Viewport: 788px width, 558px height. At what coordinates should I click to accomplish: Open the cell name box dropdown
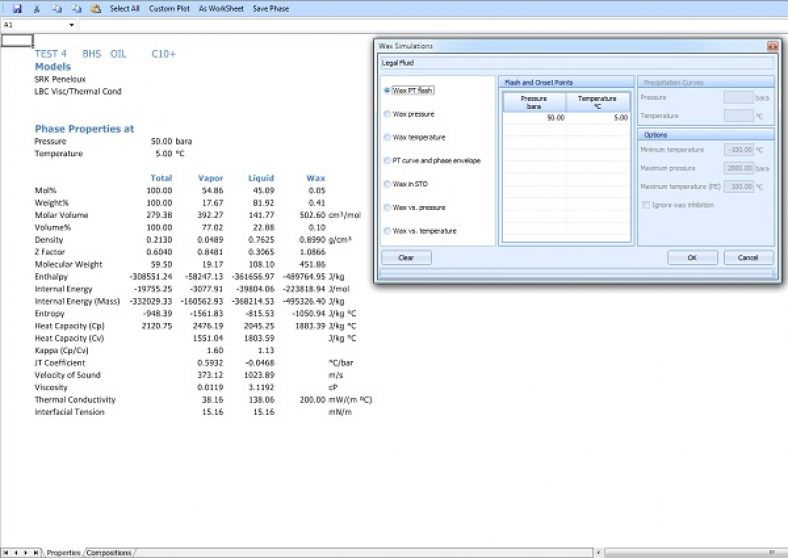[71, 24]
